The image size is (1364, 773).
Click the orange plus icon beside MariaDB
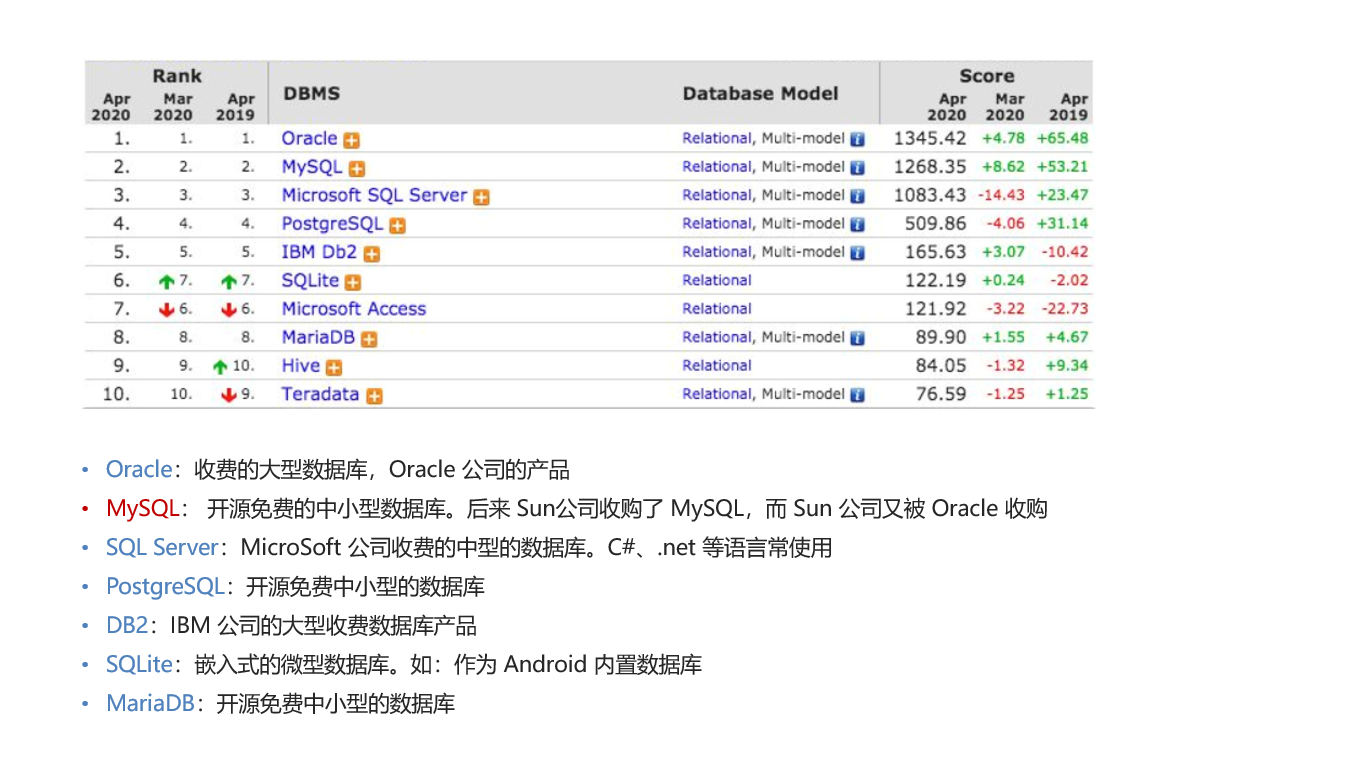click(x=369, y=340)
